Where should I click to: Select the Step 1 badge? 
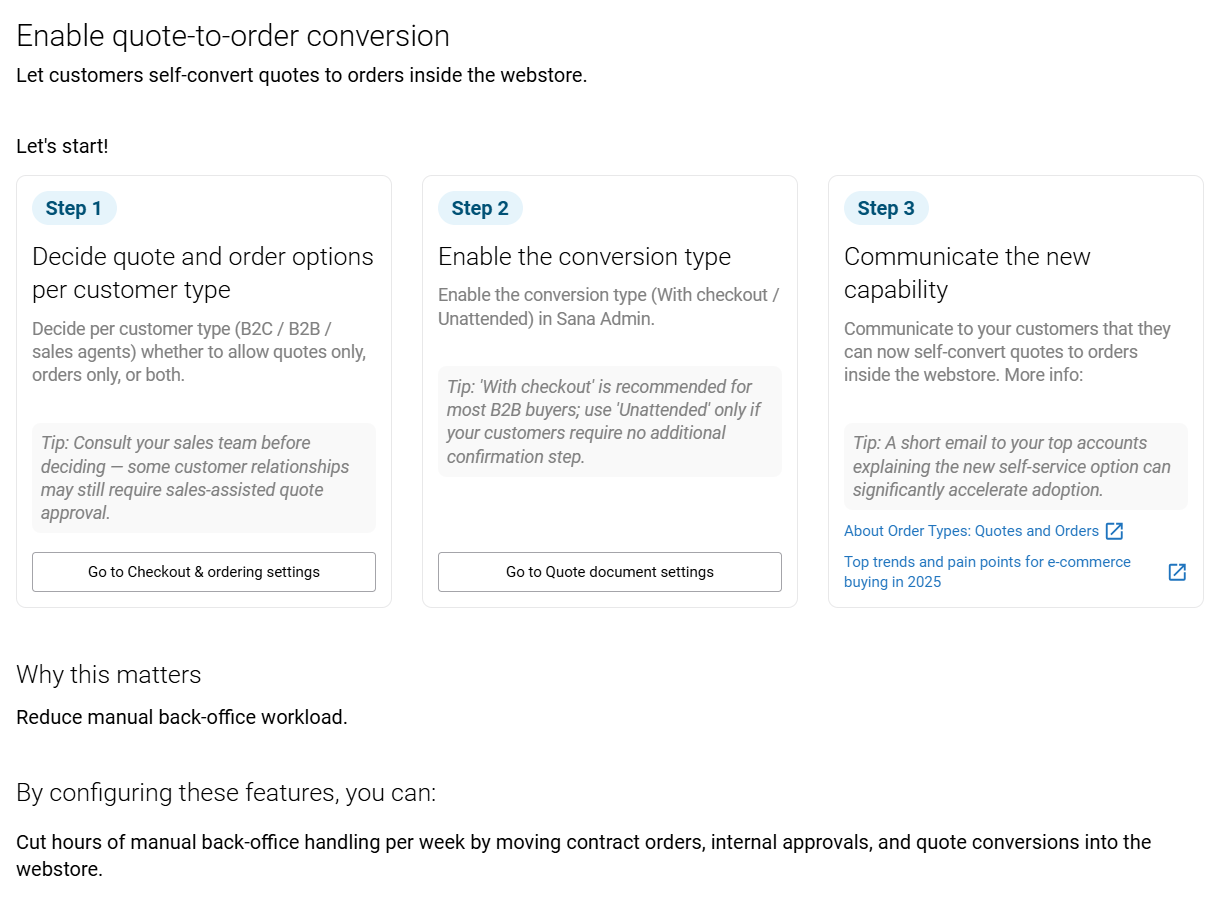(74, 208)
